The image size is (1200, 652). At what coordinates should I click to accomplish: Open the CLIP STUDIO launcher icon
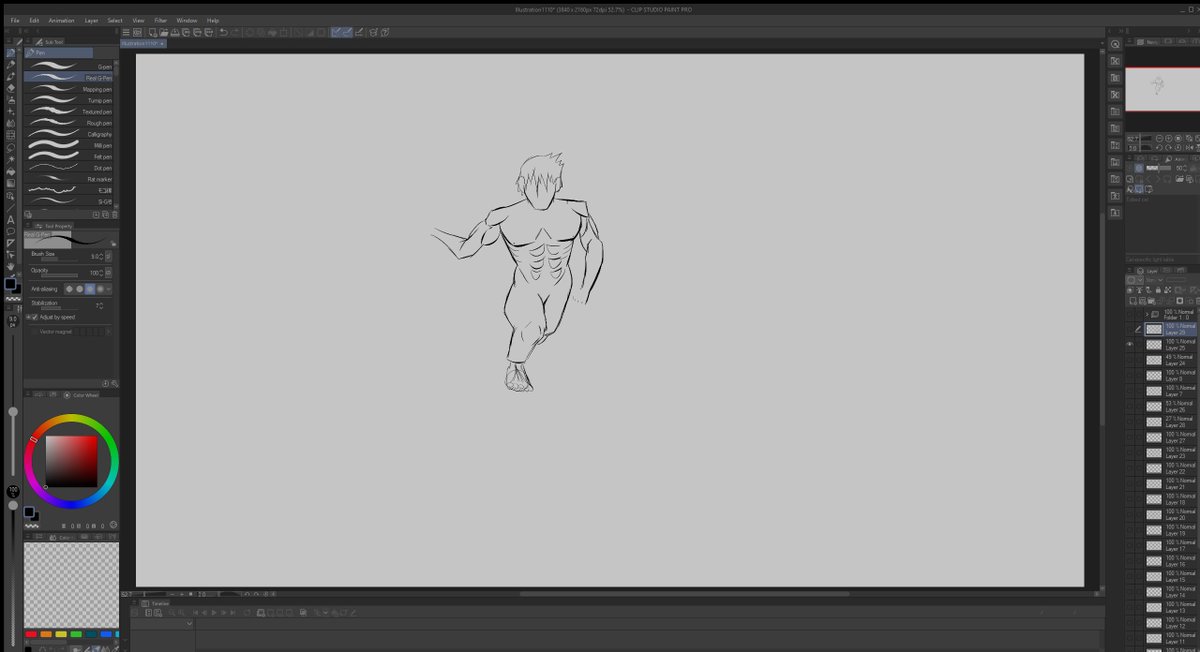pyautogui.click(x=137, y=33)
